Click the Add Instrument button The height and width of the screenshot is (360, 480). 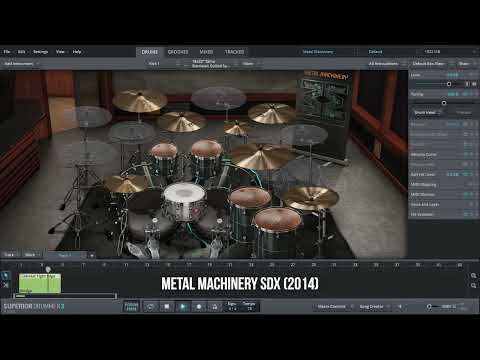pos(21,63)
